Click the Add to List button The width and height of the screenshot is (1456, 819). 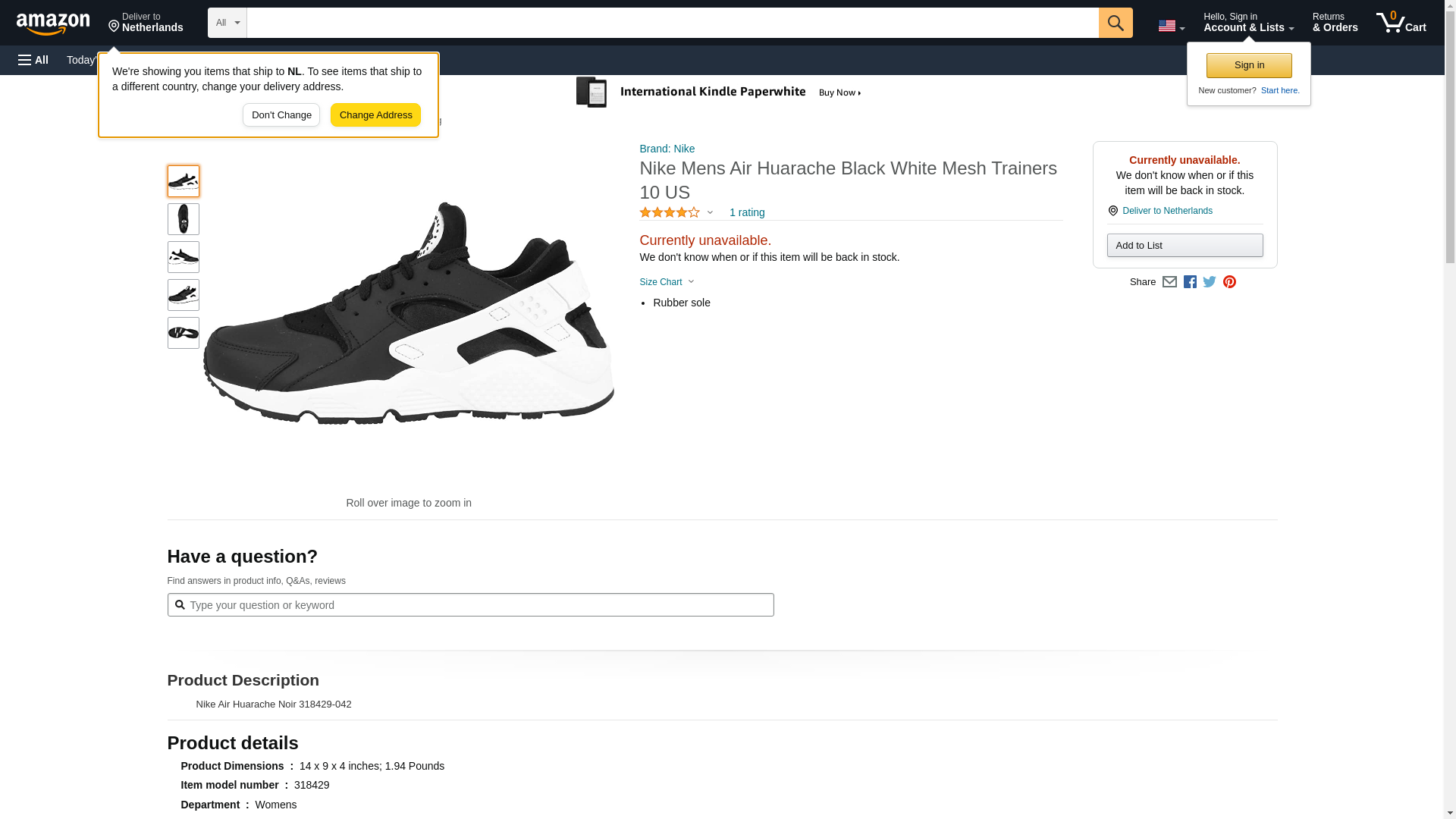tap(1185, 246)
